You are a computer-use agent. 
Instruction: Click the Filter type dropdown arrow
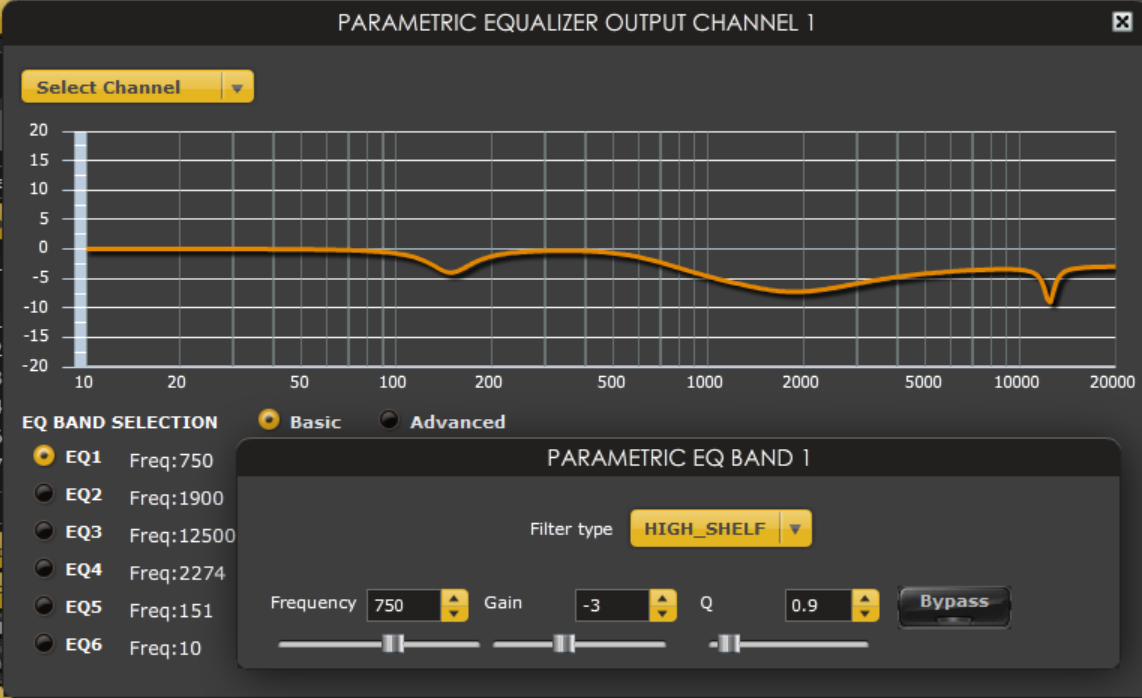tap(795, 529)
